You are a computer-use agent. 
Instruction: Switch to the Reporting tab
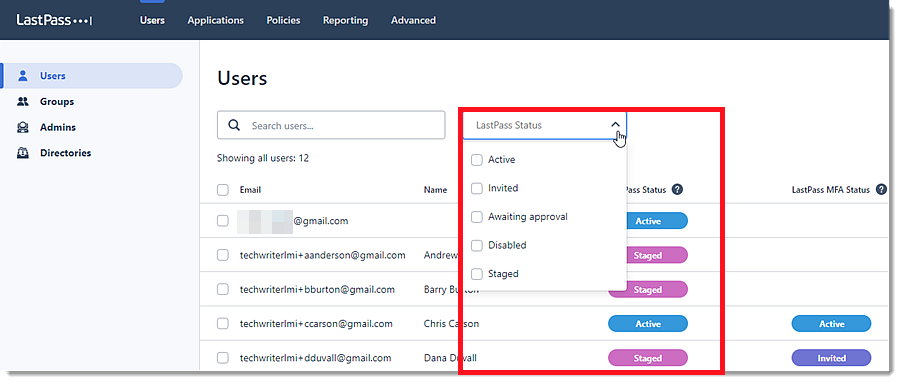click(x=346, y=20)
